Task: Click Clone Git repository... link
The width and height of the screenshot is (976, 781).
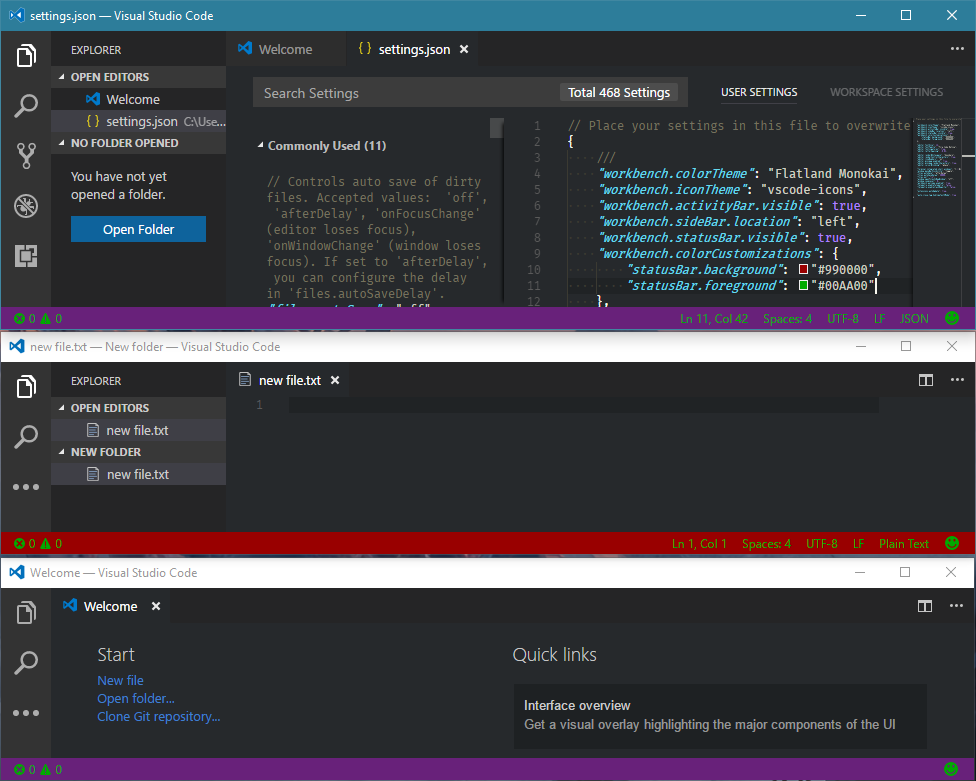Action: tap(159, 716)
